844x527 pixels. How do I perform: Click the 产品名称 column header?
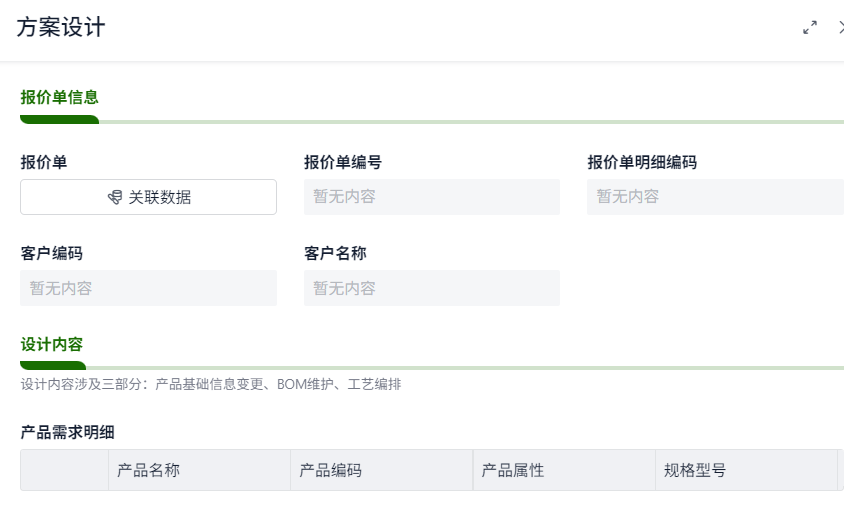[x=148, y=470]
